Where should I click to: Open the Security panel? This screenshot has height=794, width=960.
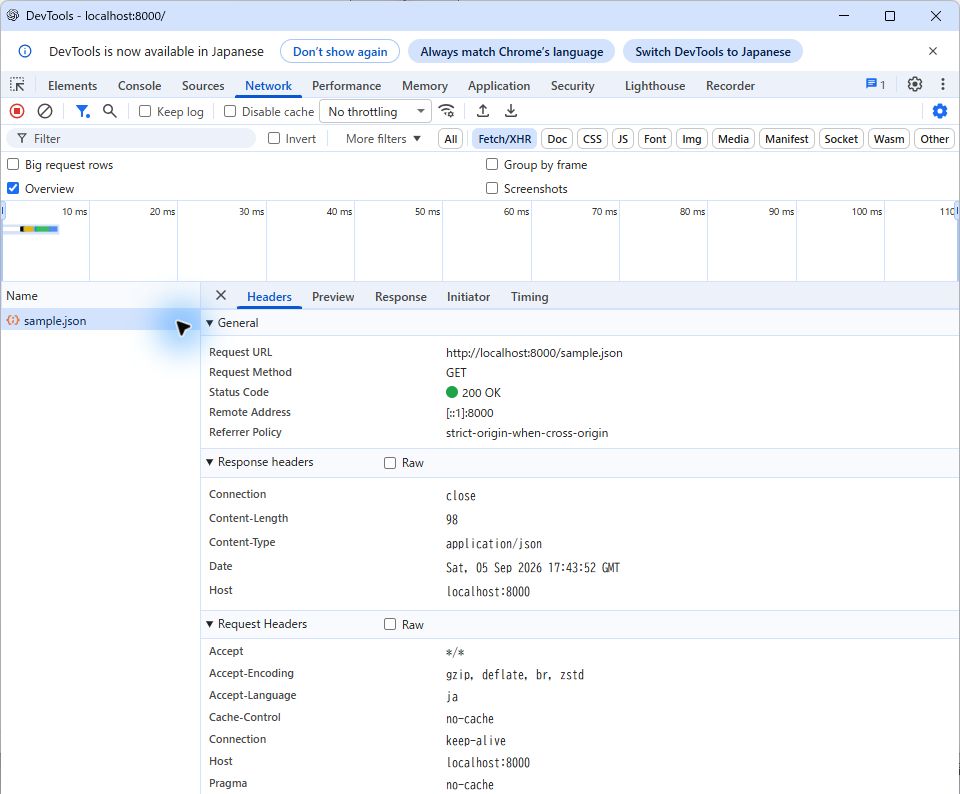tap(572, 86)
